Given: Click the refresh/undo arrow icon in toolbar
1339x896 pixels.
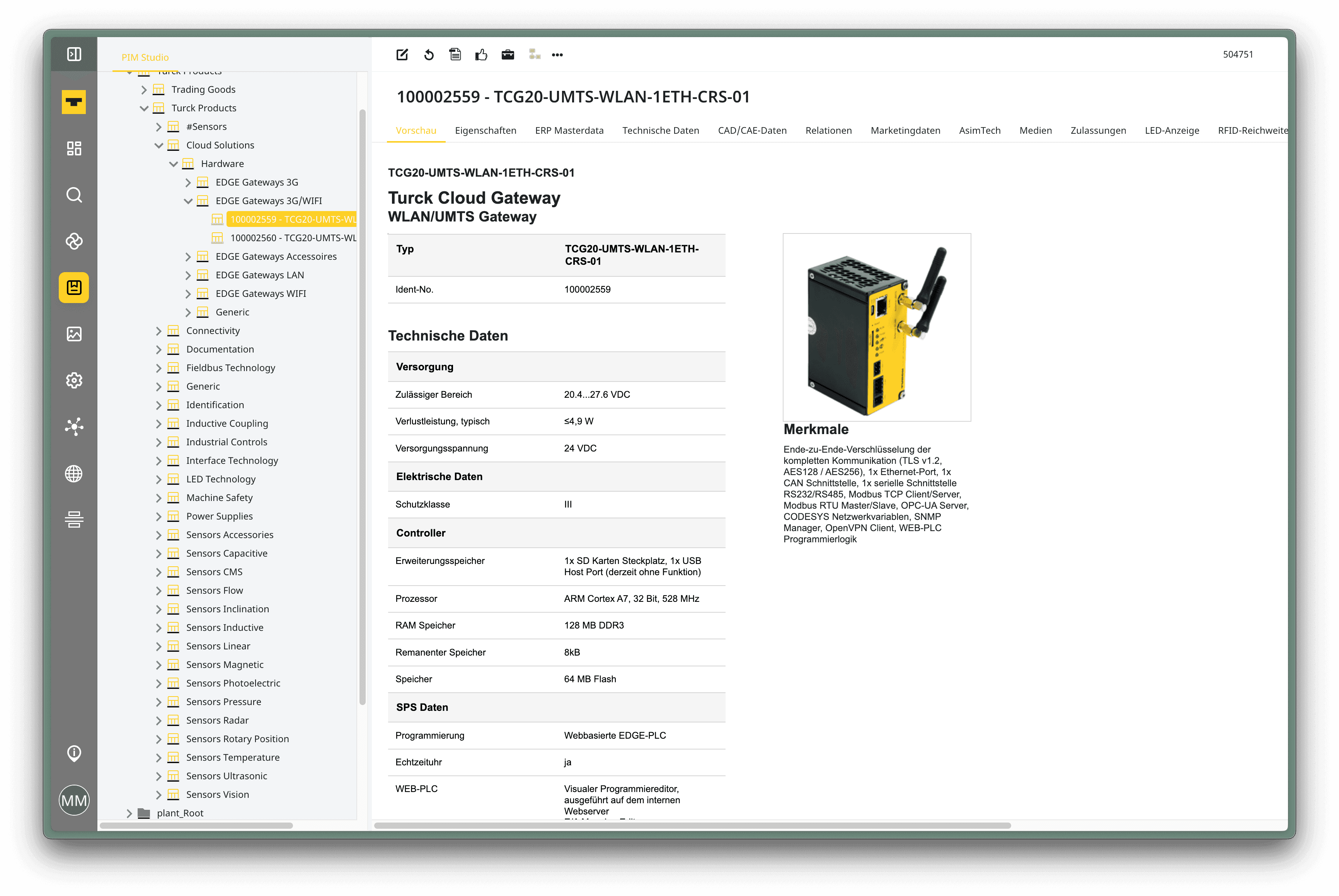Looking at the screenshot, I should point(429,54).
